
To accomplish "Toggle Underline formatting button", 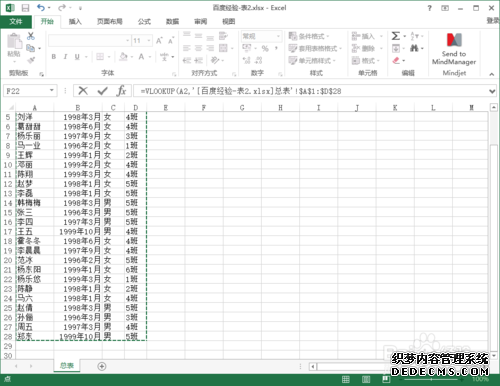I will tap(77, 57).
